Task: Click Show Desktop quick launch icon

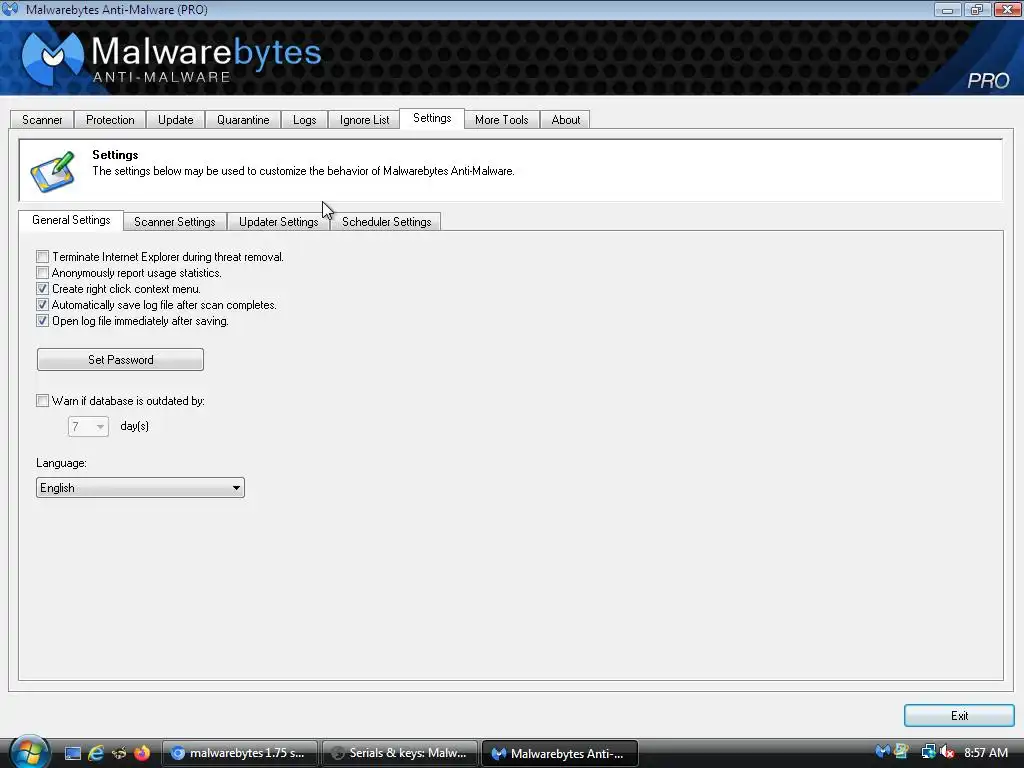Action: [72, 753]
